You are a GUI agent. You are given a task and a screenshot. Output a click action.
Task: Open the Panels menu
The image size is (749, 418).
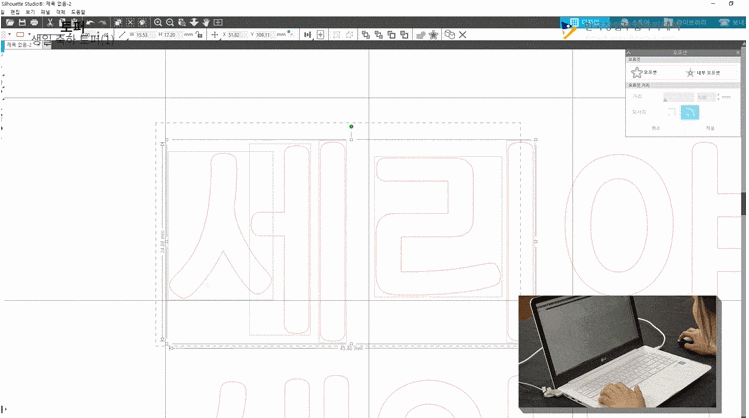(45, 12)
